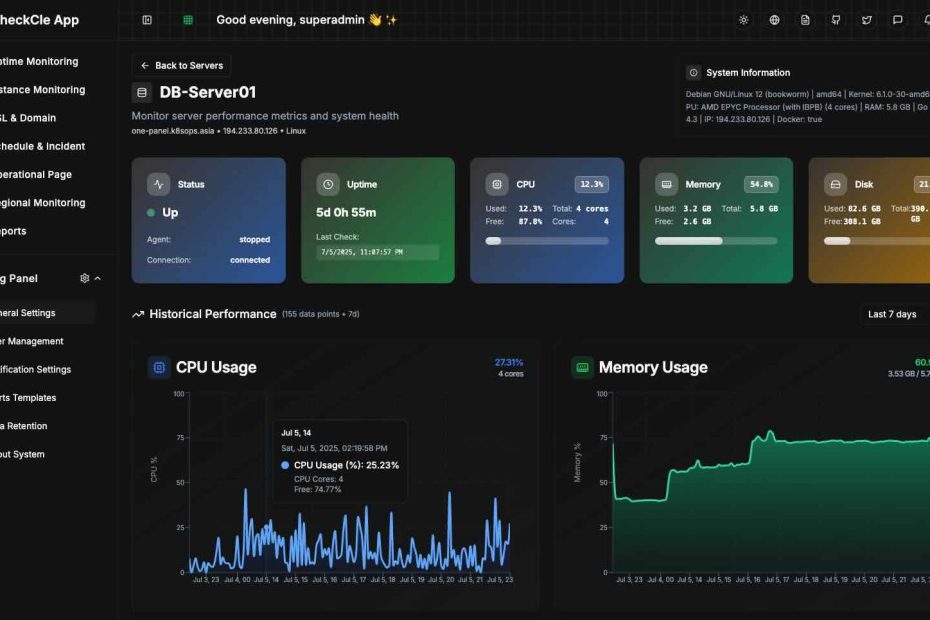
Task: Click the Twitter icon in the header
Action: pos(866,19)
